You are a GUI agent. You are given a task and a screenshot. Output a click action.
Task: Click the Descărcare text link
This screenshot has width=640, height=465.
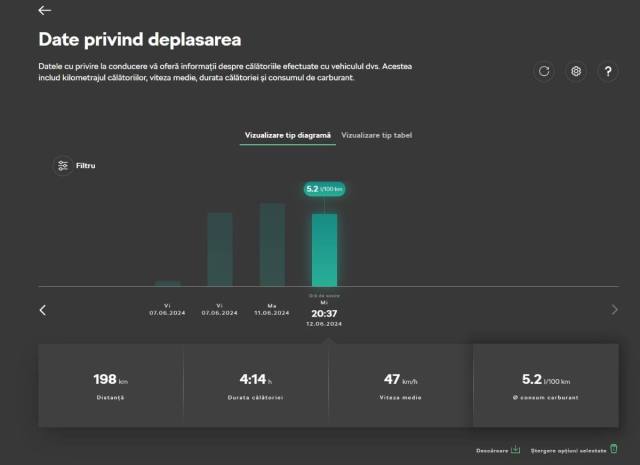[491, 450]
